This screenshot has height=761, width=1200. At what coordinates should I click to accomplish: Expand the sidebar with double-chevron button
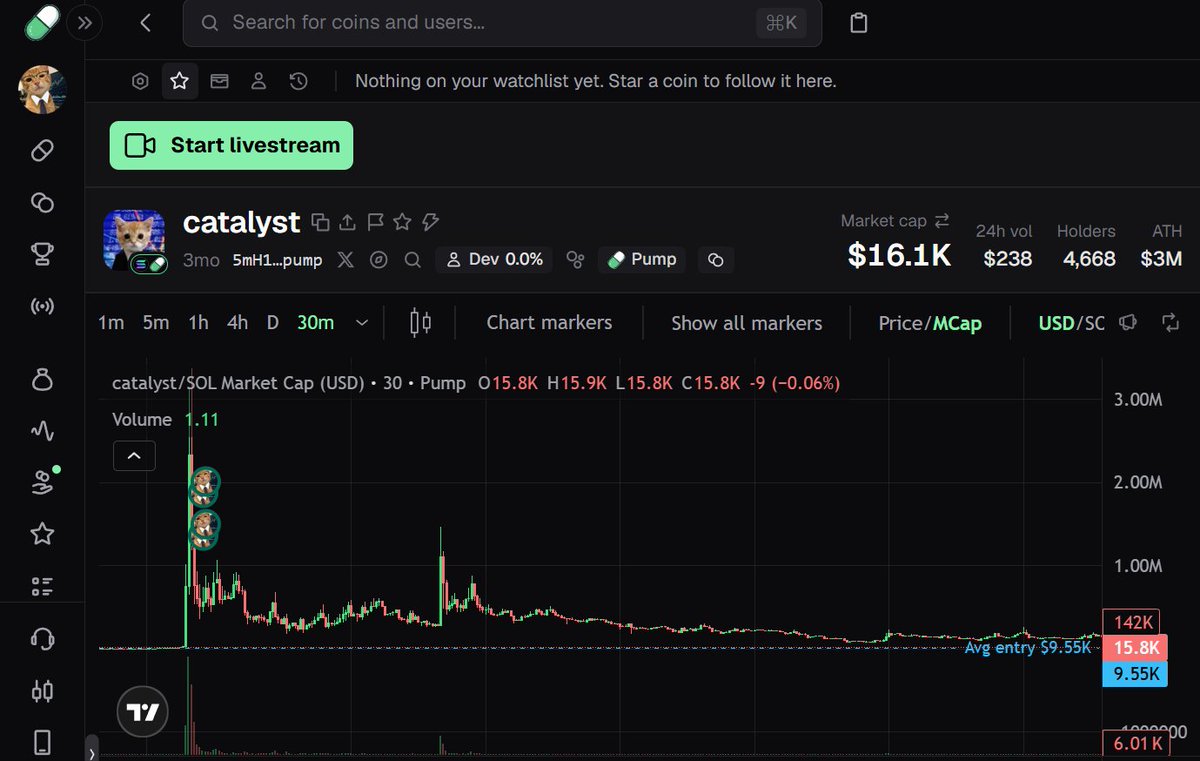84,23
